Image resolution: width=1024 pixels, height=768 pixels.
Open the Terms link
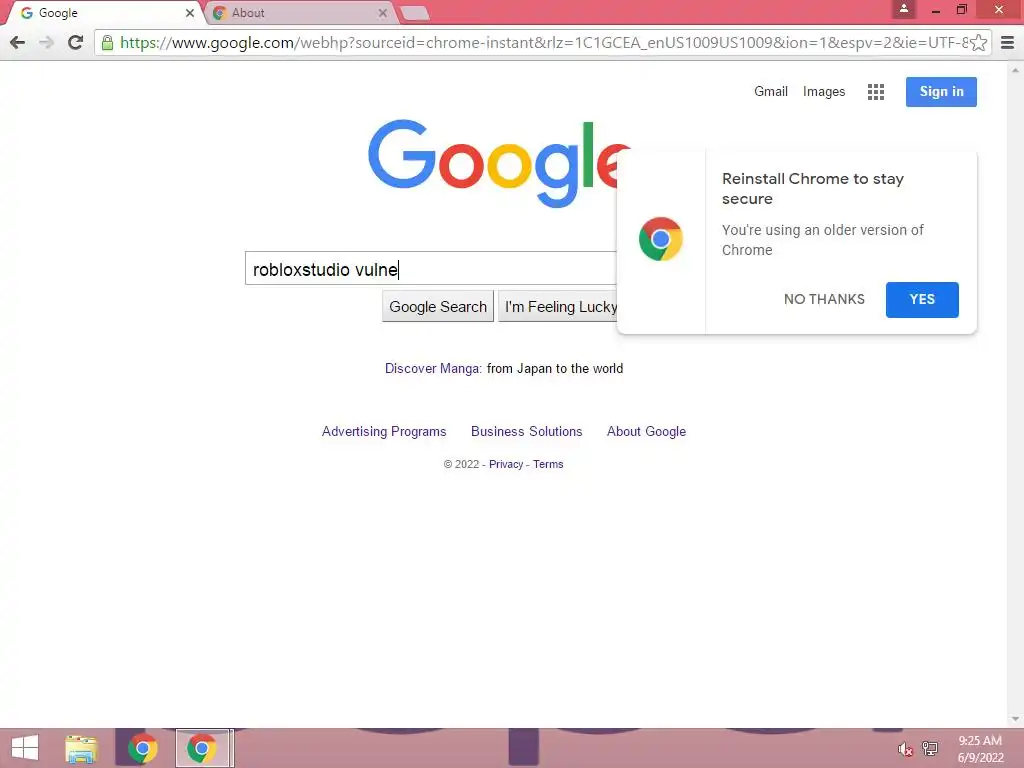(548, 464)
